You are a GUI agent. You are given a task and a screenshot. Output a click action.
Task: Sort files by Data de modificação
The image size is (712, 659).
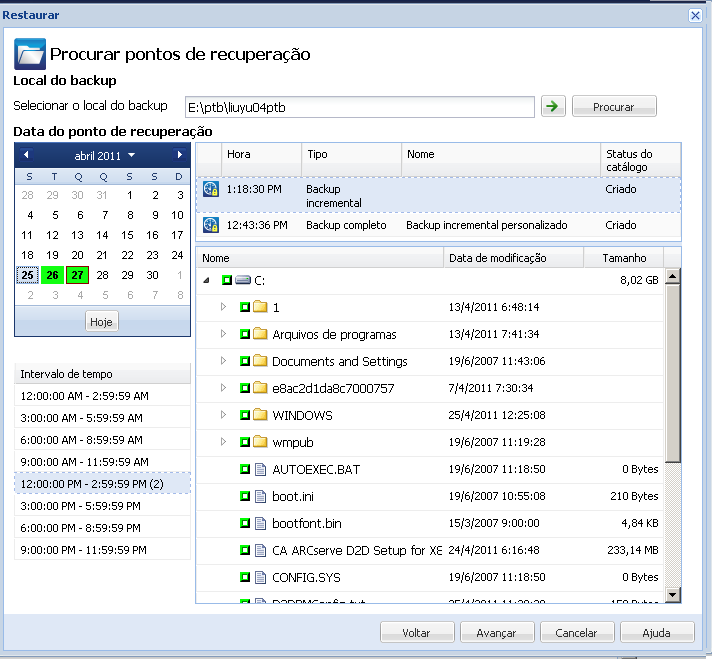(514, 258)
